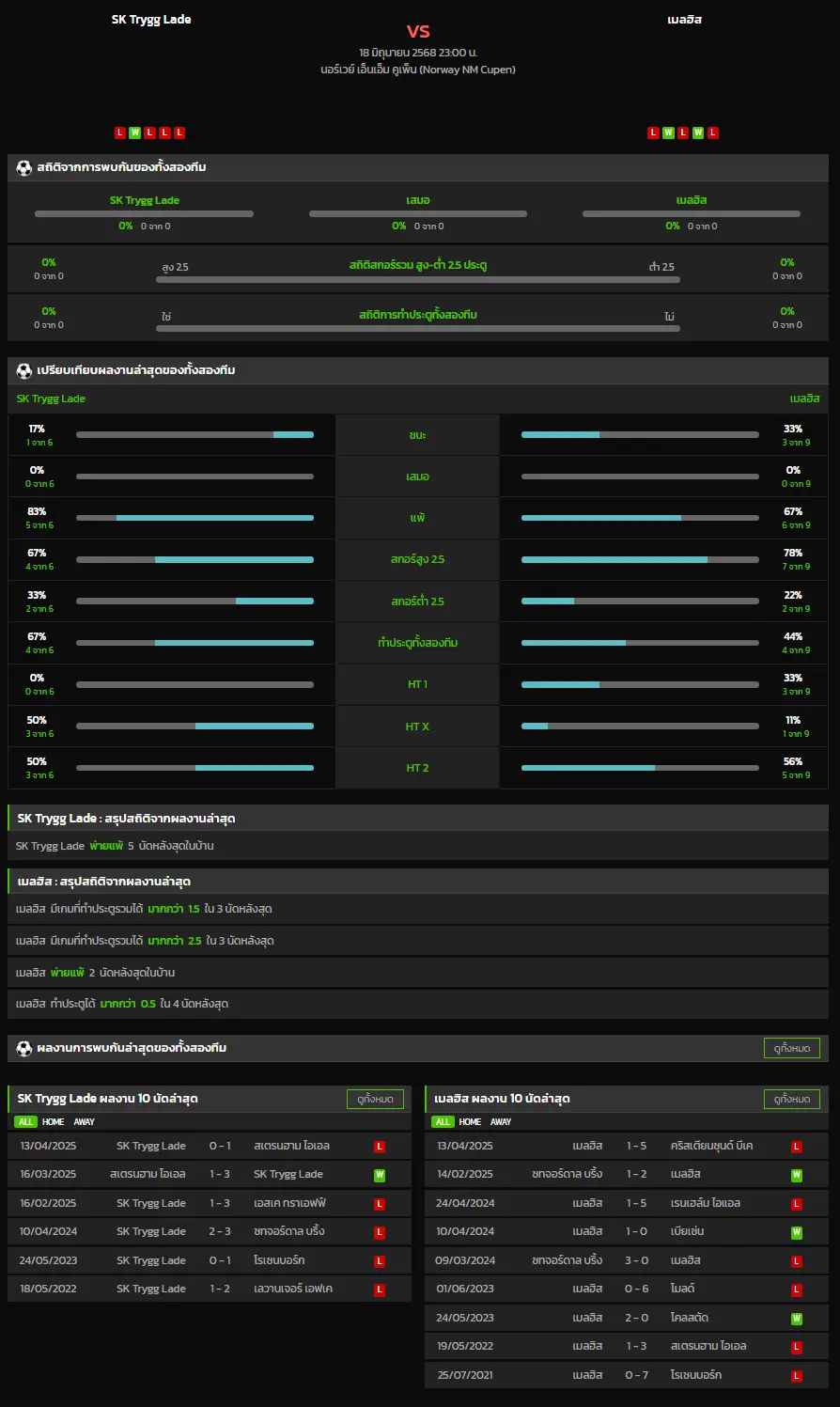Click L badge on 24/04/2024 เรนเฮล์ม ไอเอล row
This screenshot has height=1407, width=840.
(x=797, y=1204)
